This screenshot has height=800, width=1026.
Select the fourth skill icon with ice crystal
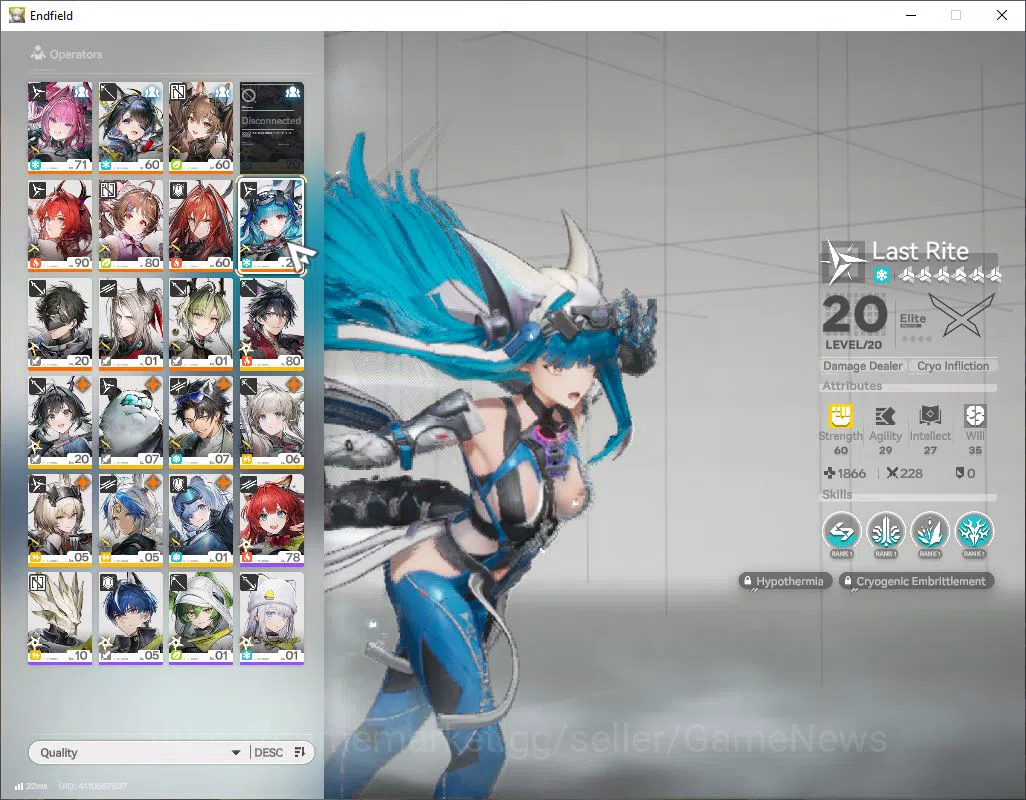pyautogui.click(x=974, y=531)
